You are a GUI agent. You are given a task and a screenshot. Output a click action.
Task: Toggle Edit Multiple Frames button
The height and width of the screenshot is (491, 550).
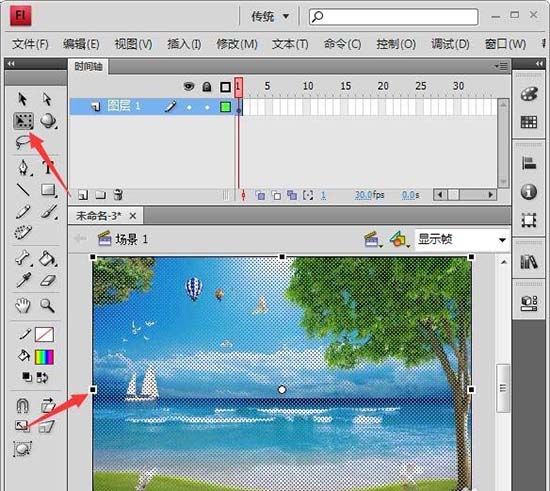coord(292,195)
